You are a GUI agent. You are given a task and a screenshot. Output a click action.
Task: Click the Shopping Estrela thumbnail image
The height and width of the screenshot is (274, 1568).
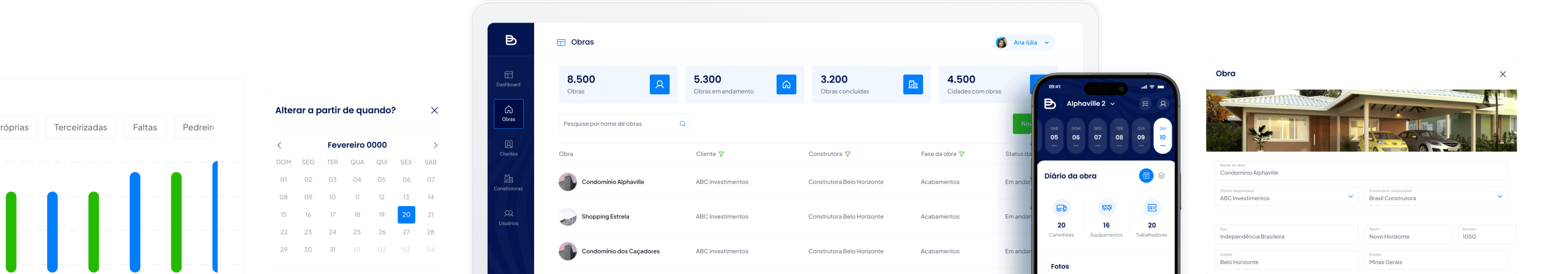coord(568,217)
